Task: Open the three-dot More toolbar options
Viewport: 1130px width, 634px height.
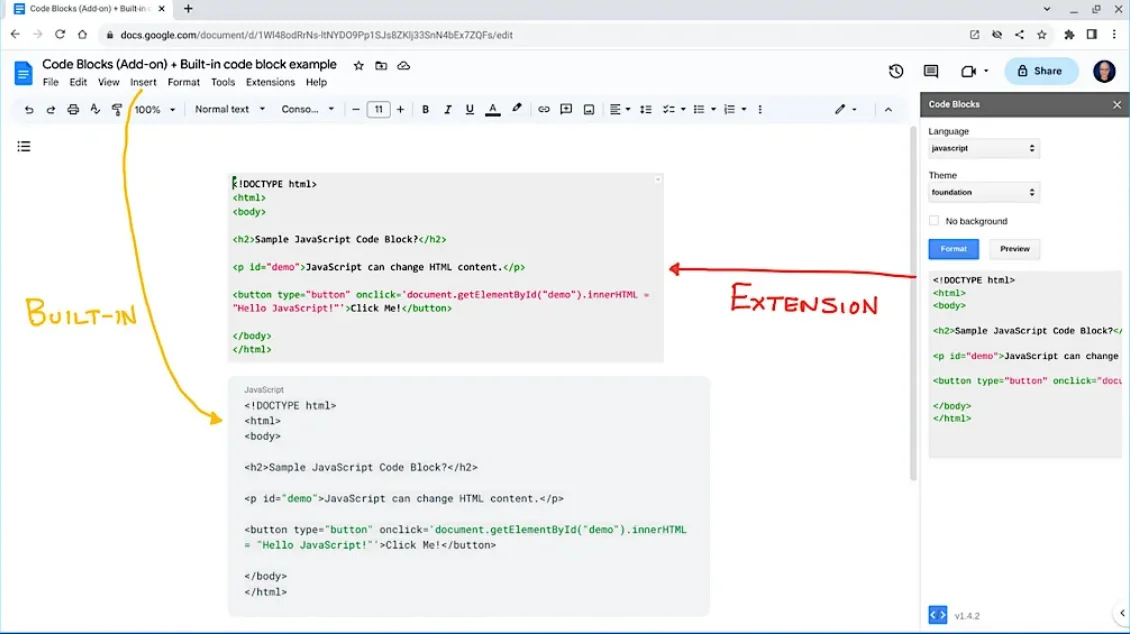Action: 760,110
